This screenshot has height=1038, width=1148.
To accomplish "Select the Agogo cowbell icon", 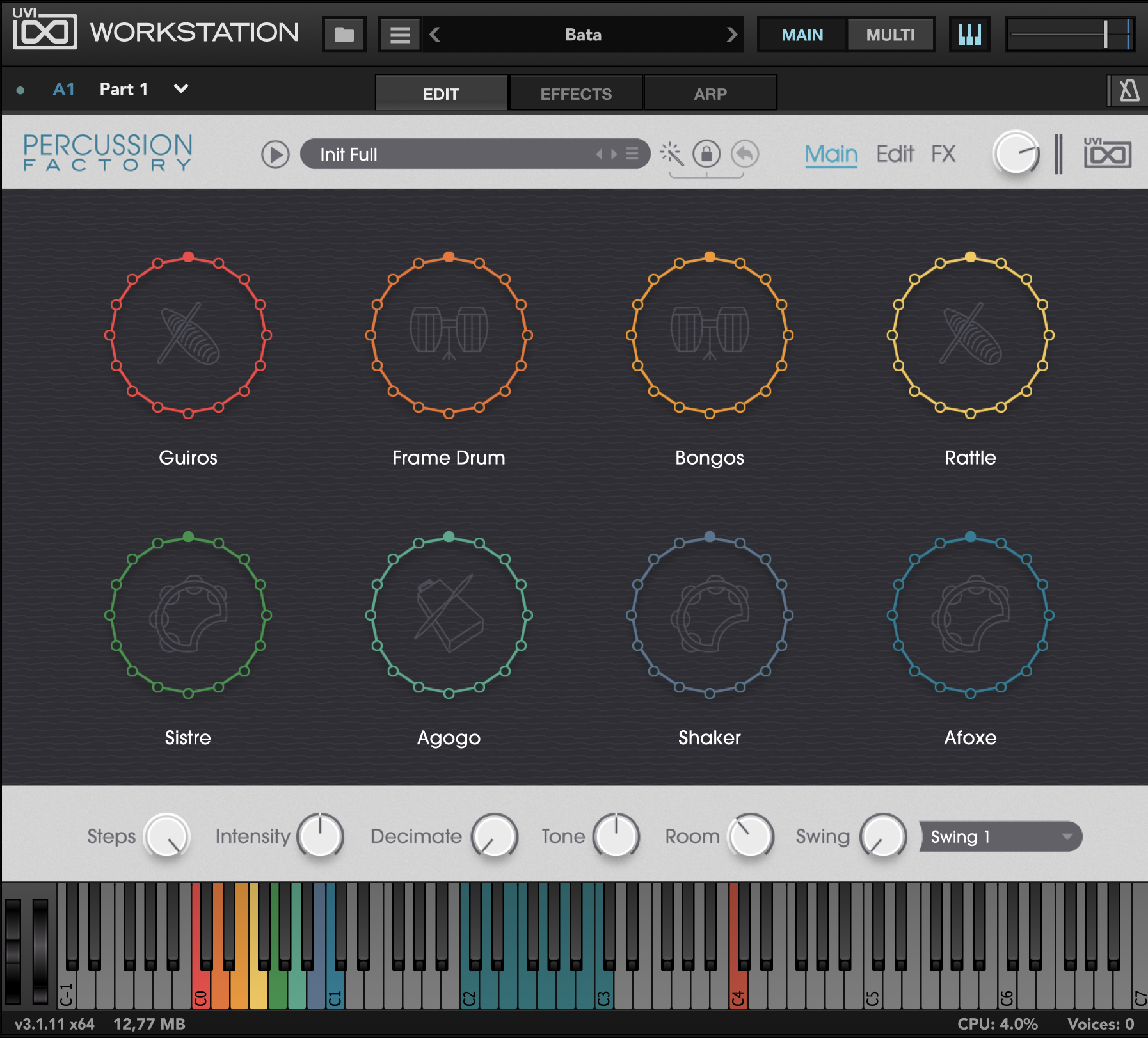I will tap(449, 614).
